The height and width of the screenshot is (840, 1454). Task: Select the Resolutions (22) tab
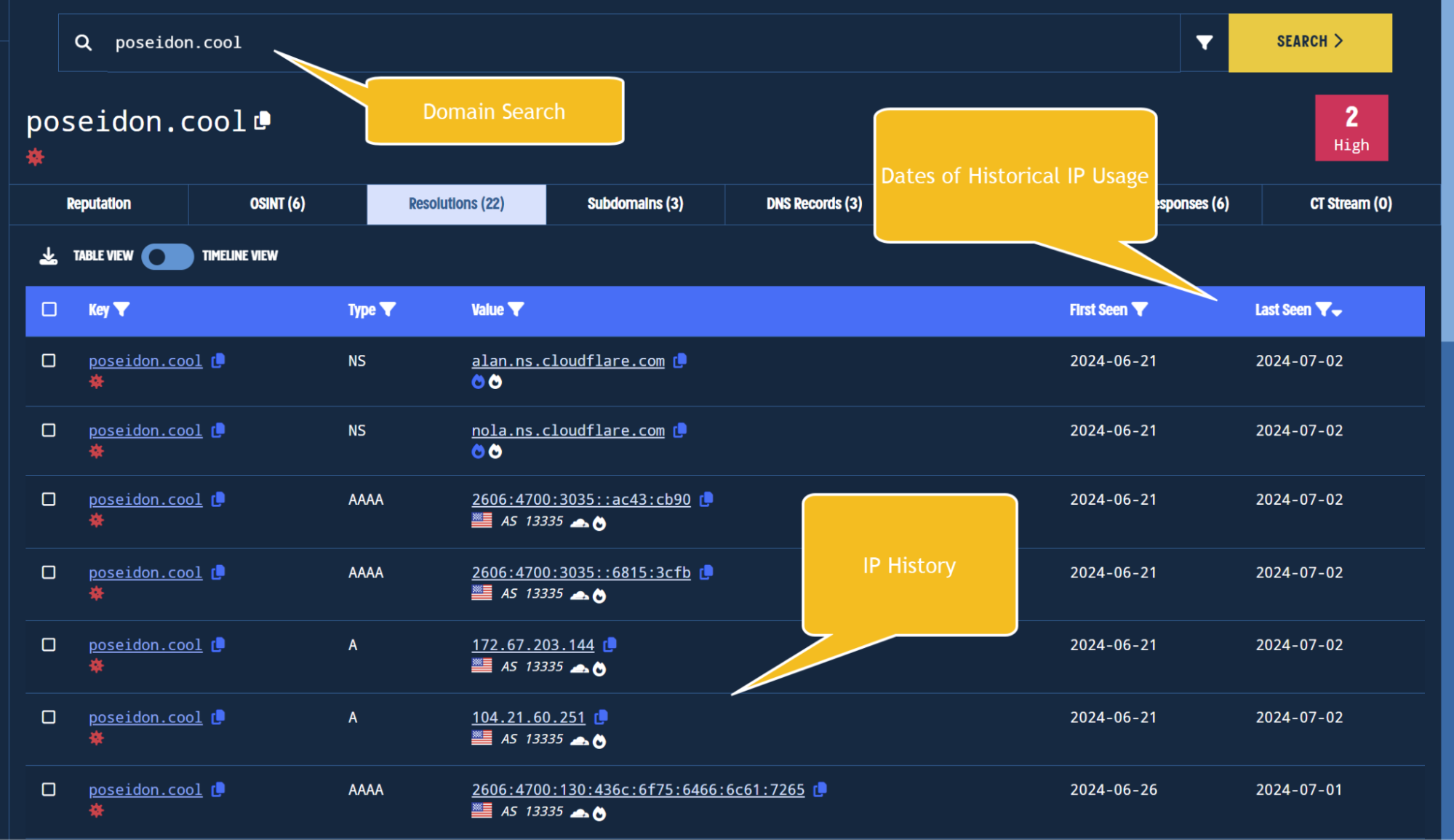456,204
